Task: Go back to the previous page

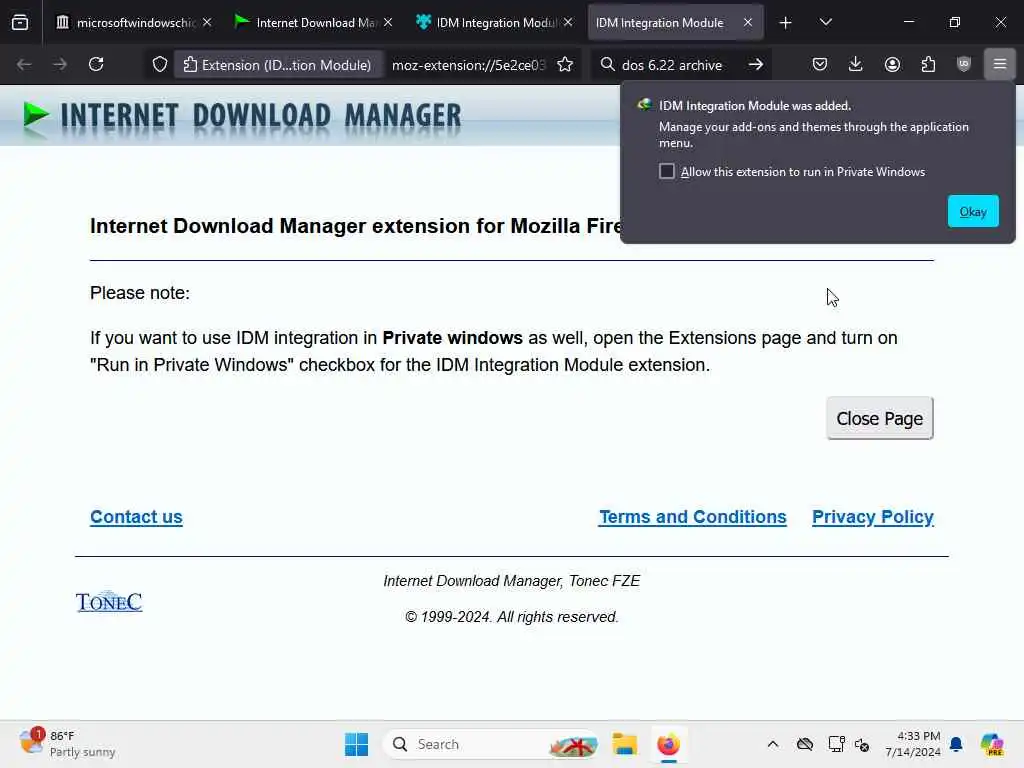Action: [24, 64]
